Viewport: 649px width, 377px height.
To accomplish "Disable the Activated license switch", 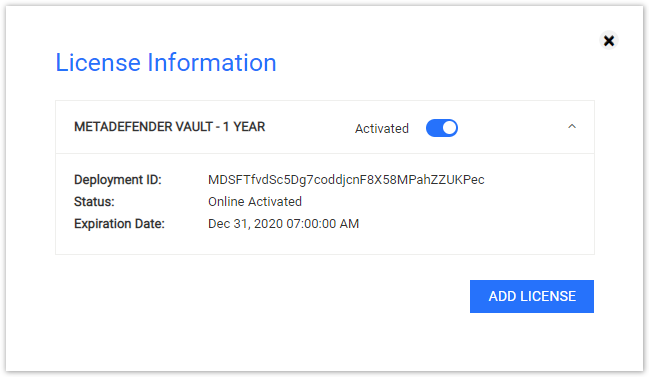I will click(442, 128).
